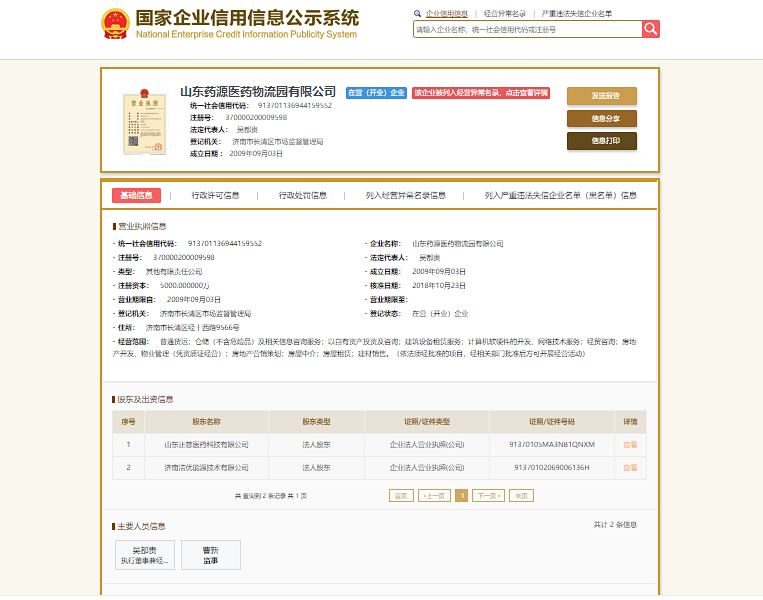Click the 共计 2 条信息 count text
The image size is (763, 600).
615,525
